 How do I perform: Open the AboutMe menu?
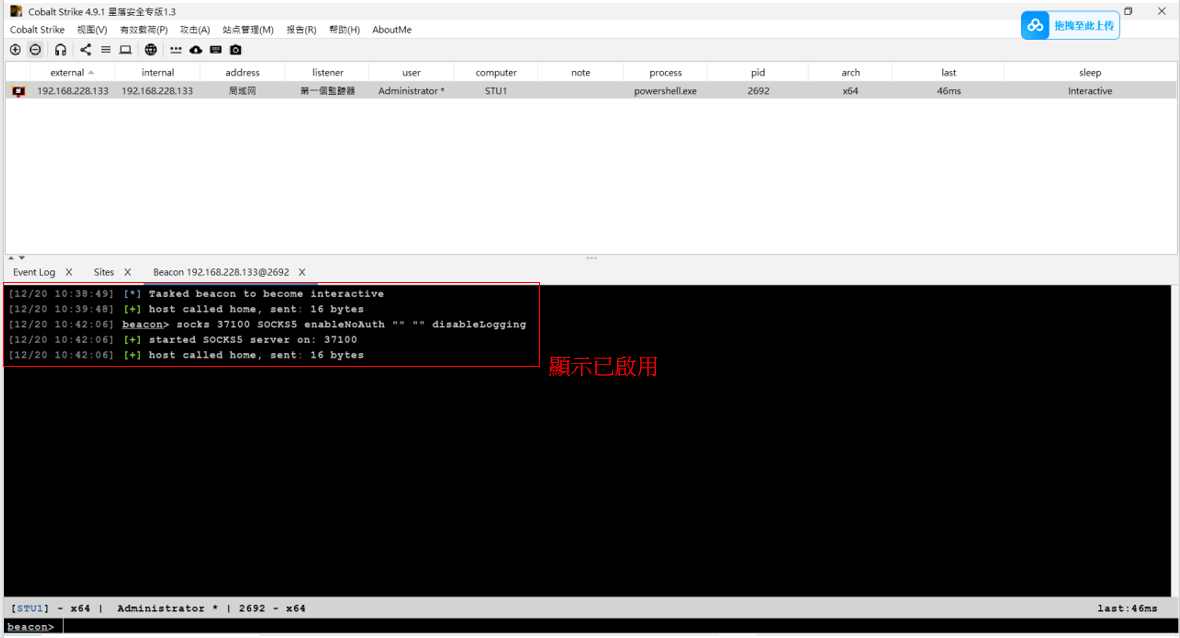tap(392, 30)
